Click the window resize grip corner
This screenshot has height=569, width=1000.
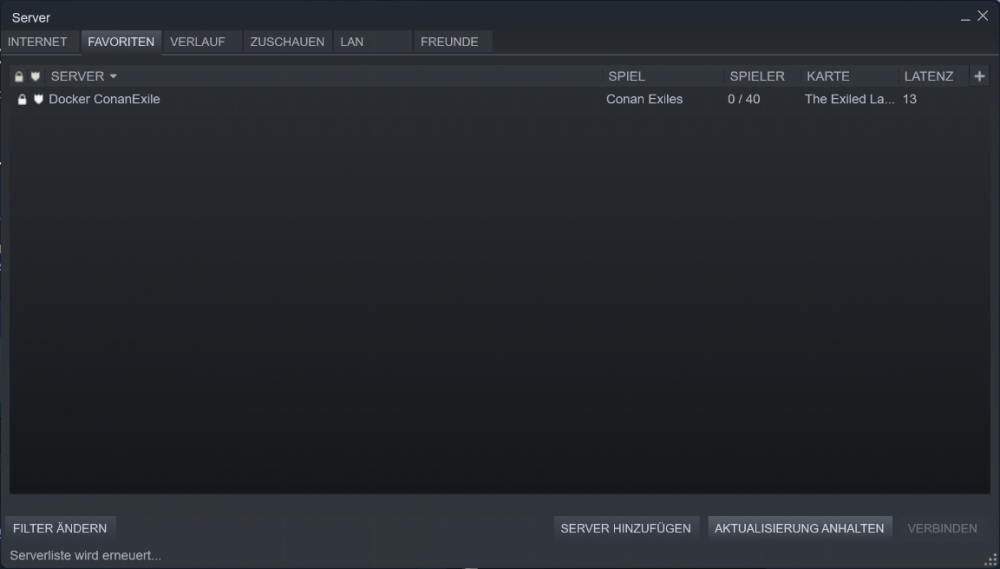pyautogui.click(x=991, y=560)
